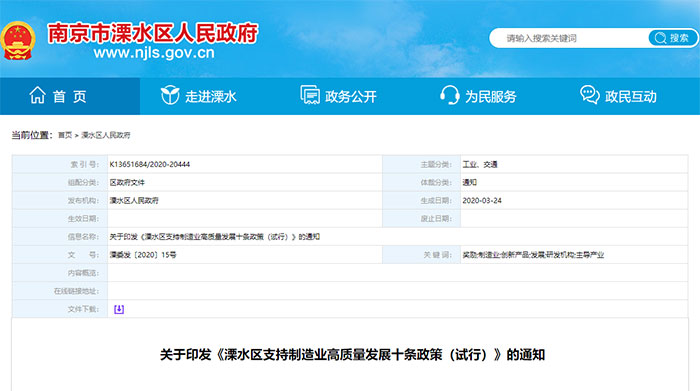Image resolution: width=700 pixels, height=391 pixels.
Task: Click the 信息名称 row title value
Action: pyautogui.click(x=215, y=237)
